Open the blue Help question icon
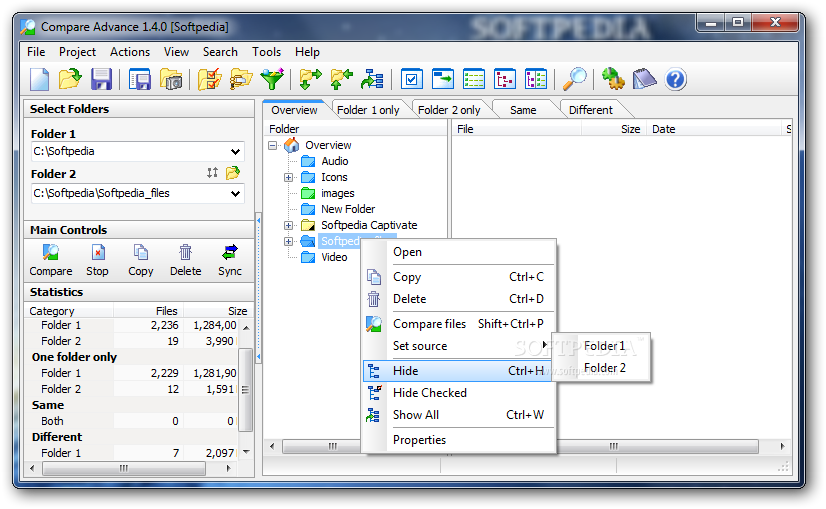 point(675,80)
